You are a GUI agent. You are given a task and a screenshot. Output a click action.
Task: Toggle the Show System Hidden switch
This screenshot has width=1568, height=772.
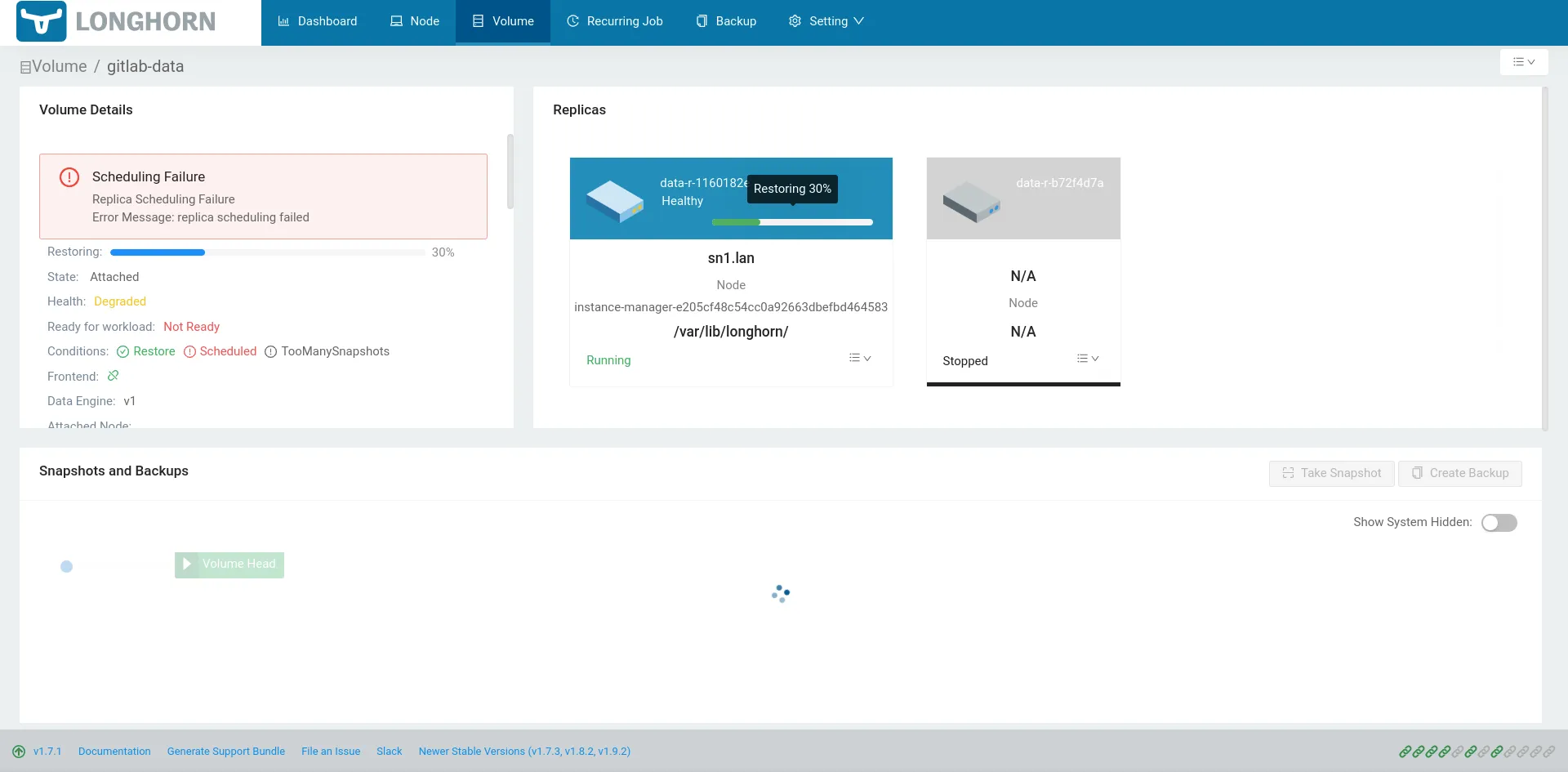pos(1499,523)
